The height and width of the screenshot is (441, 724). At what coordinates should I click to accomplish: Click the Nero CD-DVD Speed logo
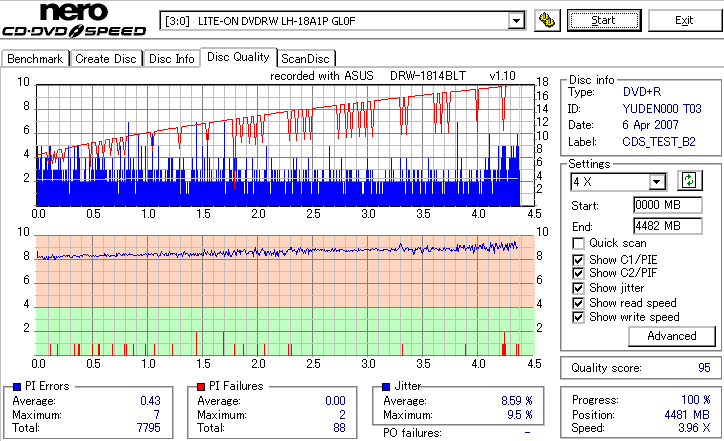coord(74,20)
